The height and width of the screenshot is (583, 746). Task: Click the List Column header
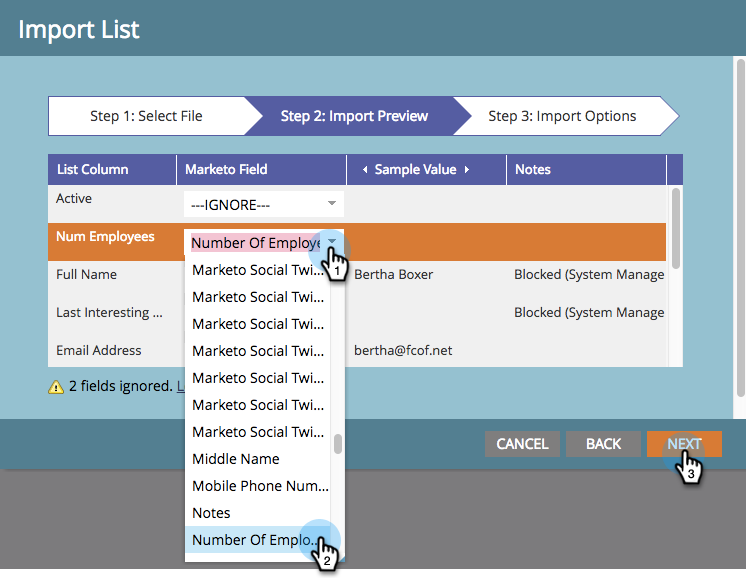[112, 169]
